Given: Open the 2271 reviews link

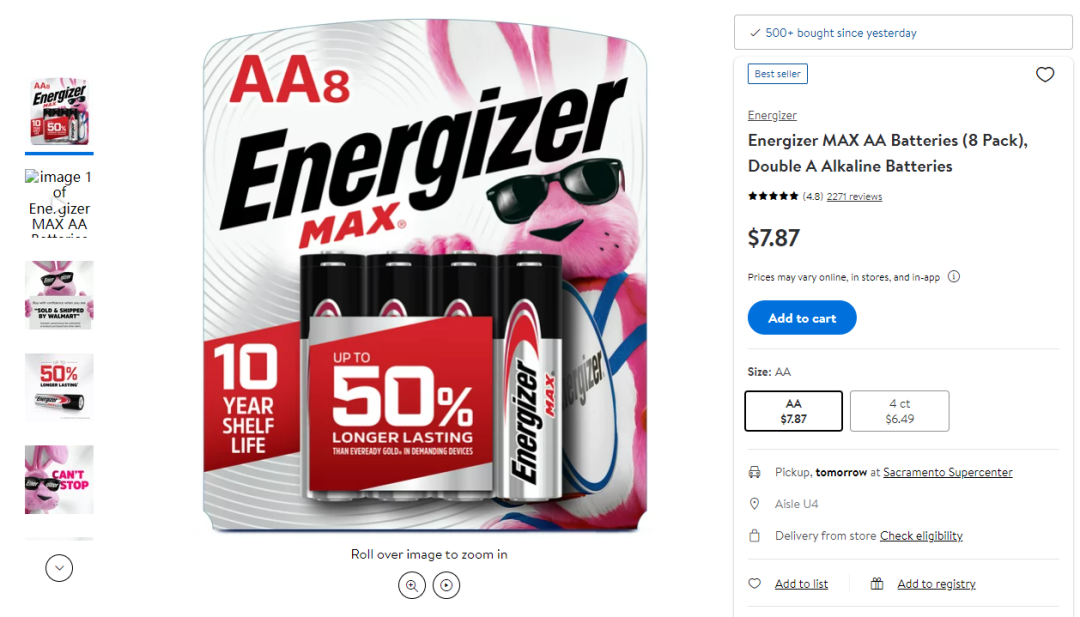Looking at the screenshot, I should coord(854,197).
